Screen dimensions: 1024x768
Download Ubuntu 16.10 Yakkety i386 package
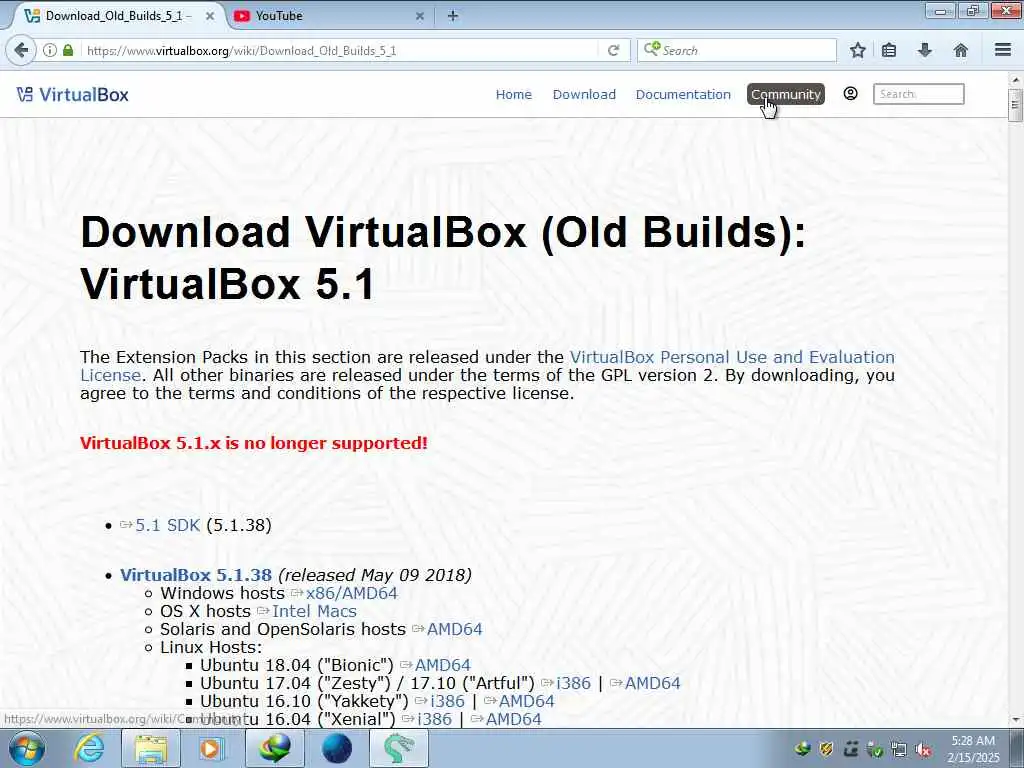(x=447, y=701)
